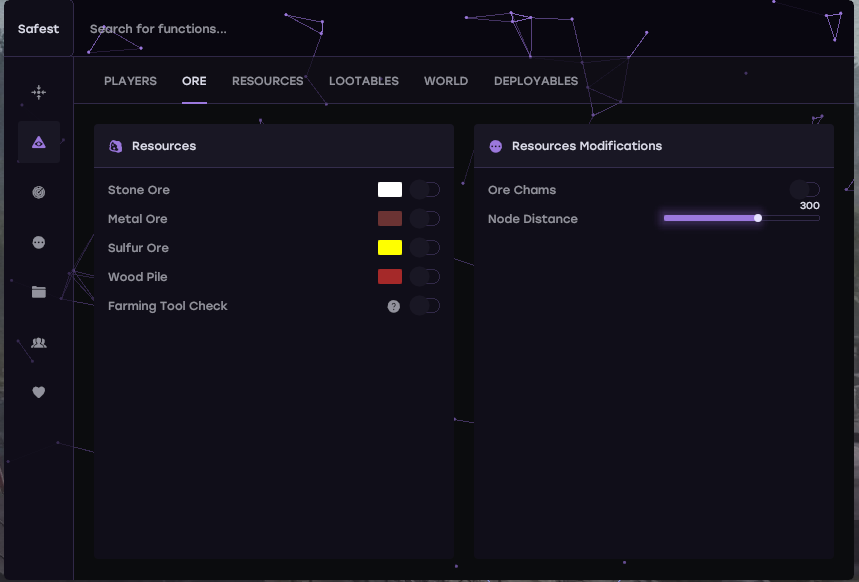Enable the Stone Ore toggle
Viewport: 859px width, 582px height.
pyautogui.click(x=425, y=190)
